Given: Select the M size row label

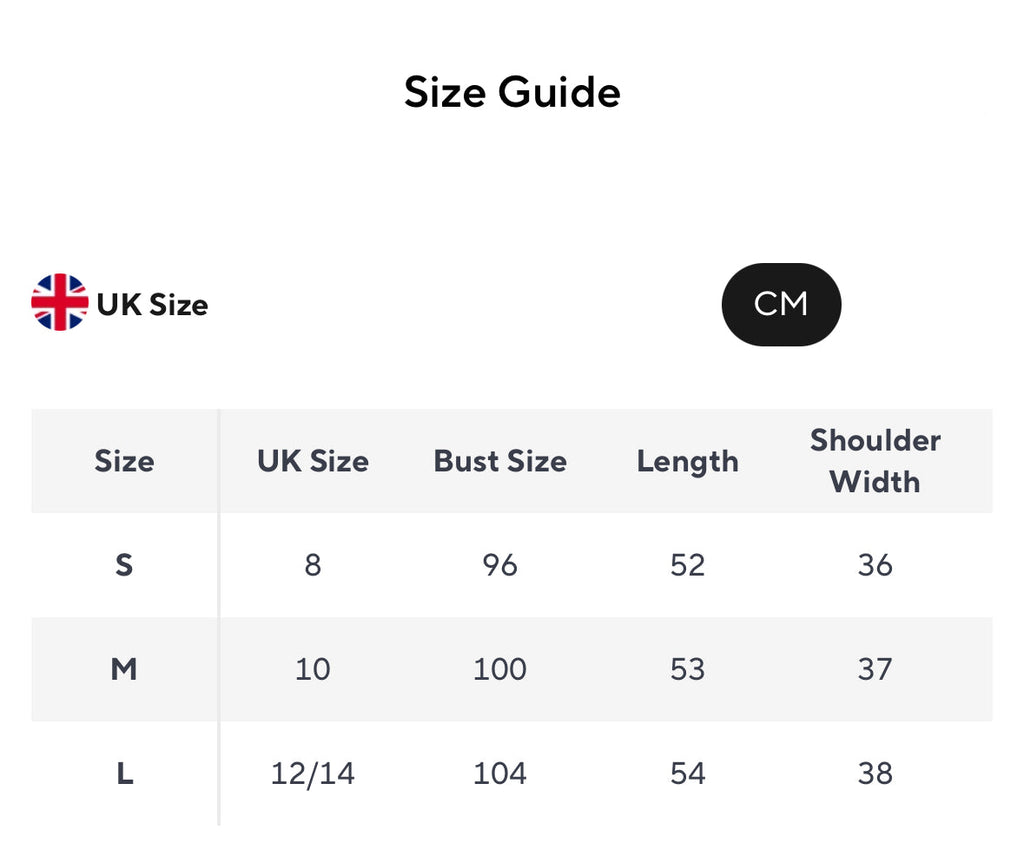Looking at the screenshot, I should 124,669.
